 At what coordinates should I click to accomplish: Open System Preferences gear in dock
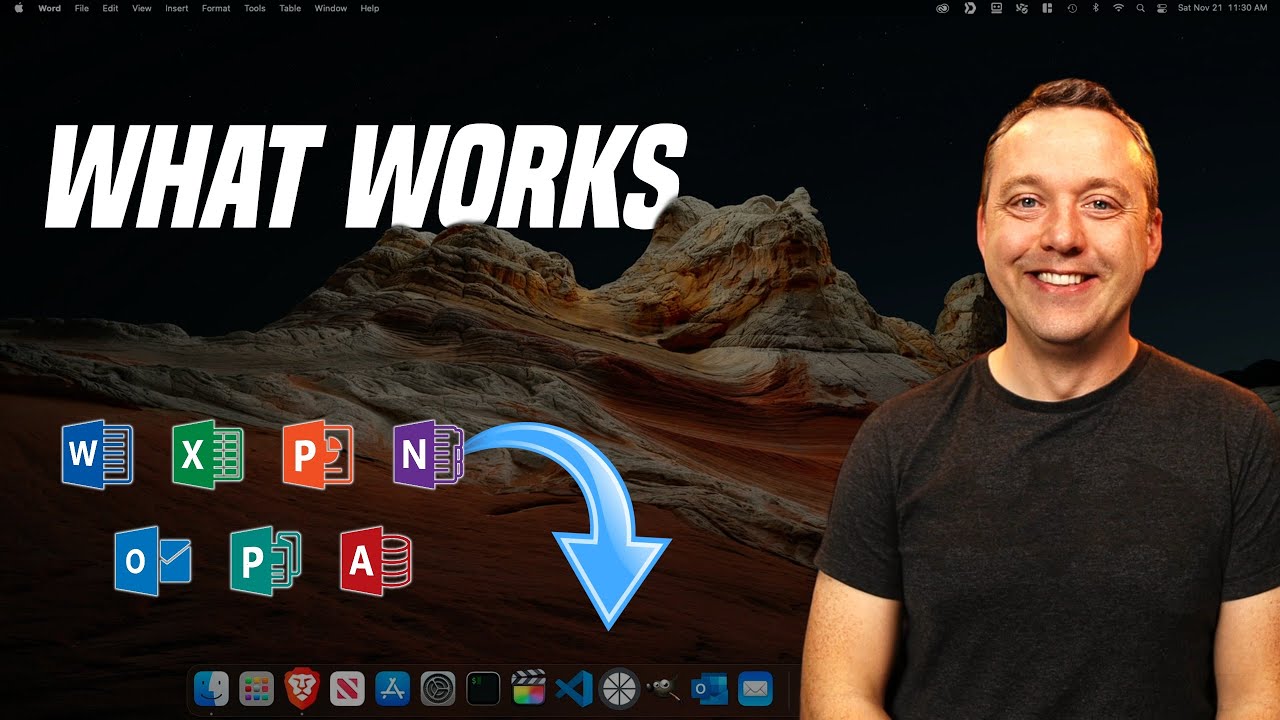[438, 689]
